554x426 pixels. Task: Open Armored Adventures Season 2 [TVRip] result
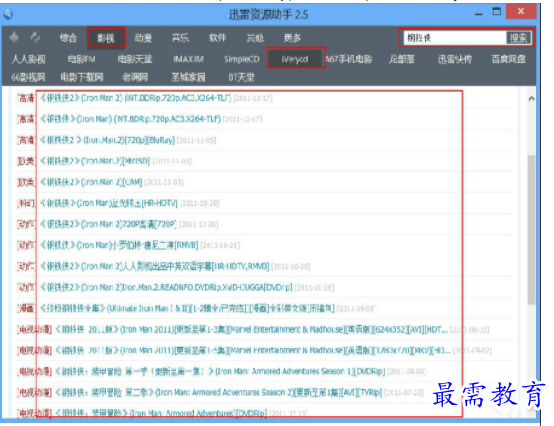click(x=219, y=392)
